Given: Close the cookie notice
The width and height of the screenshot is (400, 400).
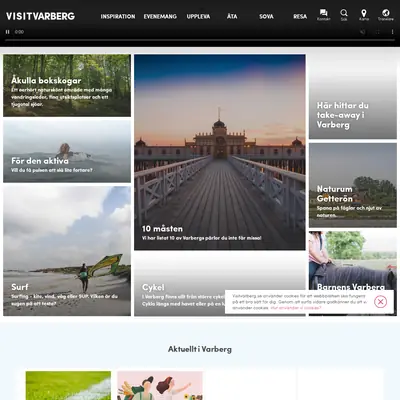Looking at the screenshot, I should pos(380,302).
